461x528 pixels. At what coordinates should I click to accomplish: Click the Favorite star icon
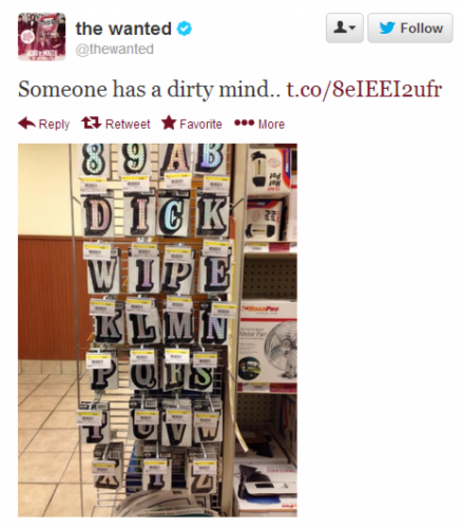[x=169, y=123]
